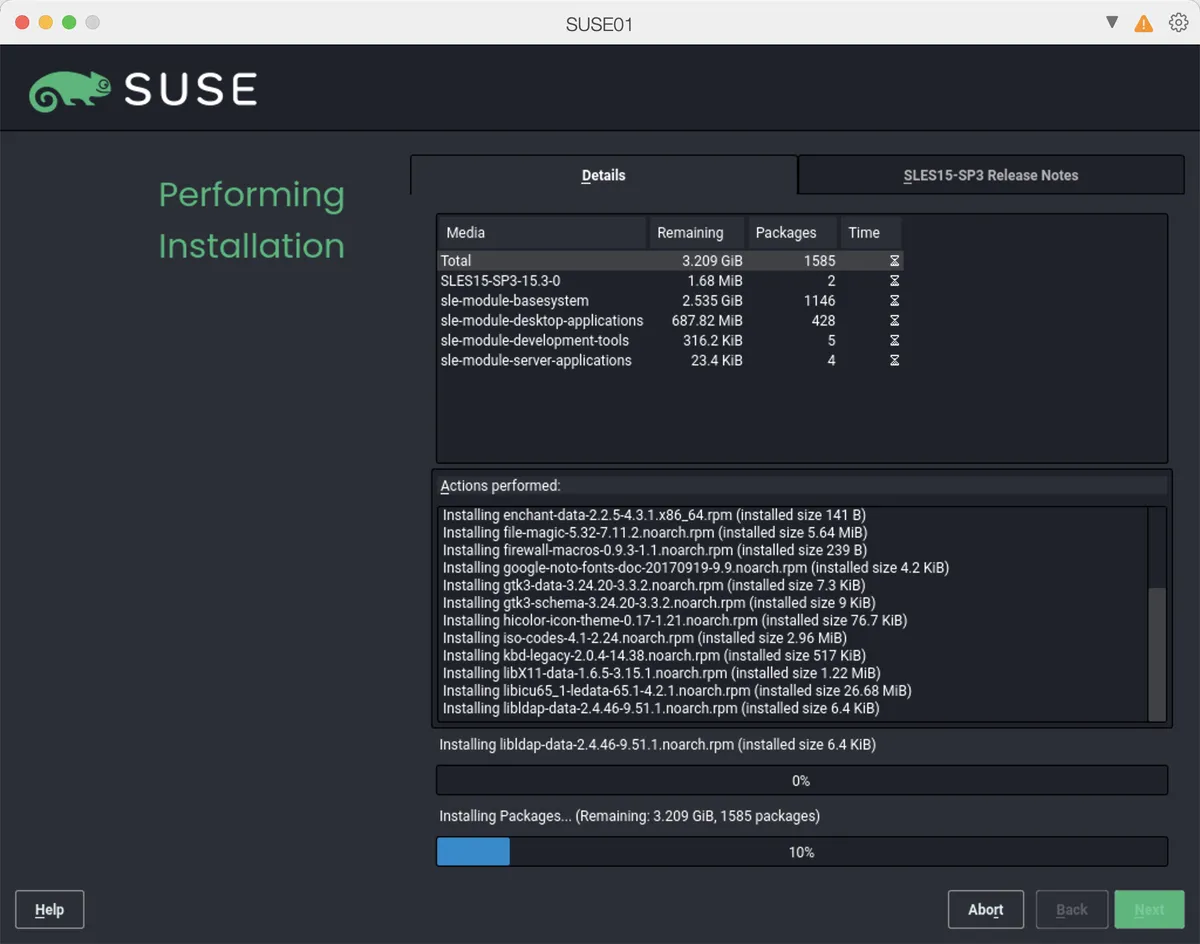Click the hourglass icon for sle-module-development-tools

pyautogui.click(x=895, y=340)
